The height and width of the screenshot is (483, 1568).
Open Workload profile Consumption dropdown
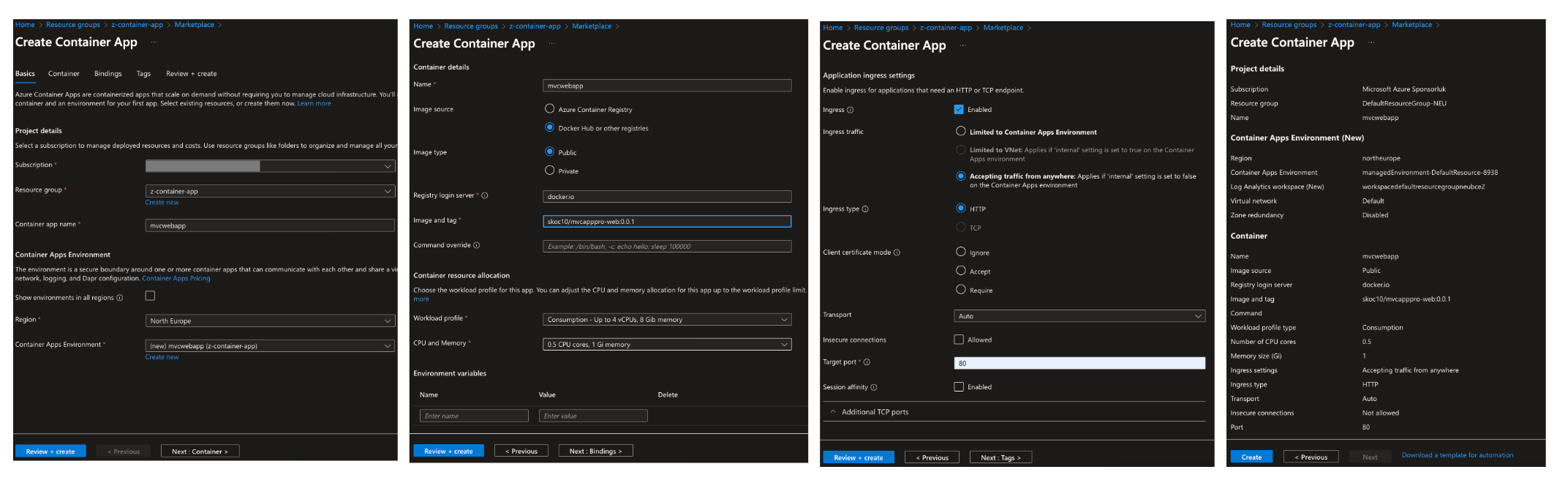(x=667, y=319)
